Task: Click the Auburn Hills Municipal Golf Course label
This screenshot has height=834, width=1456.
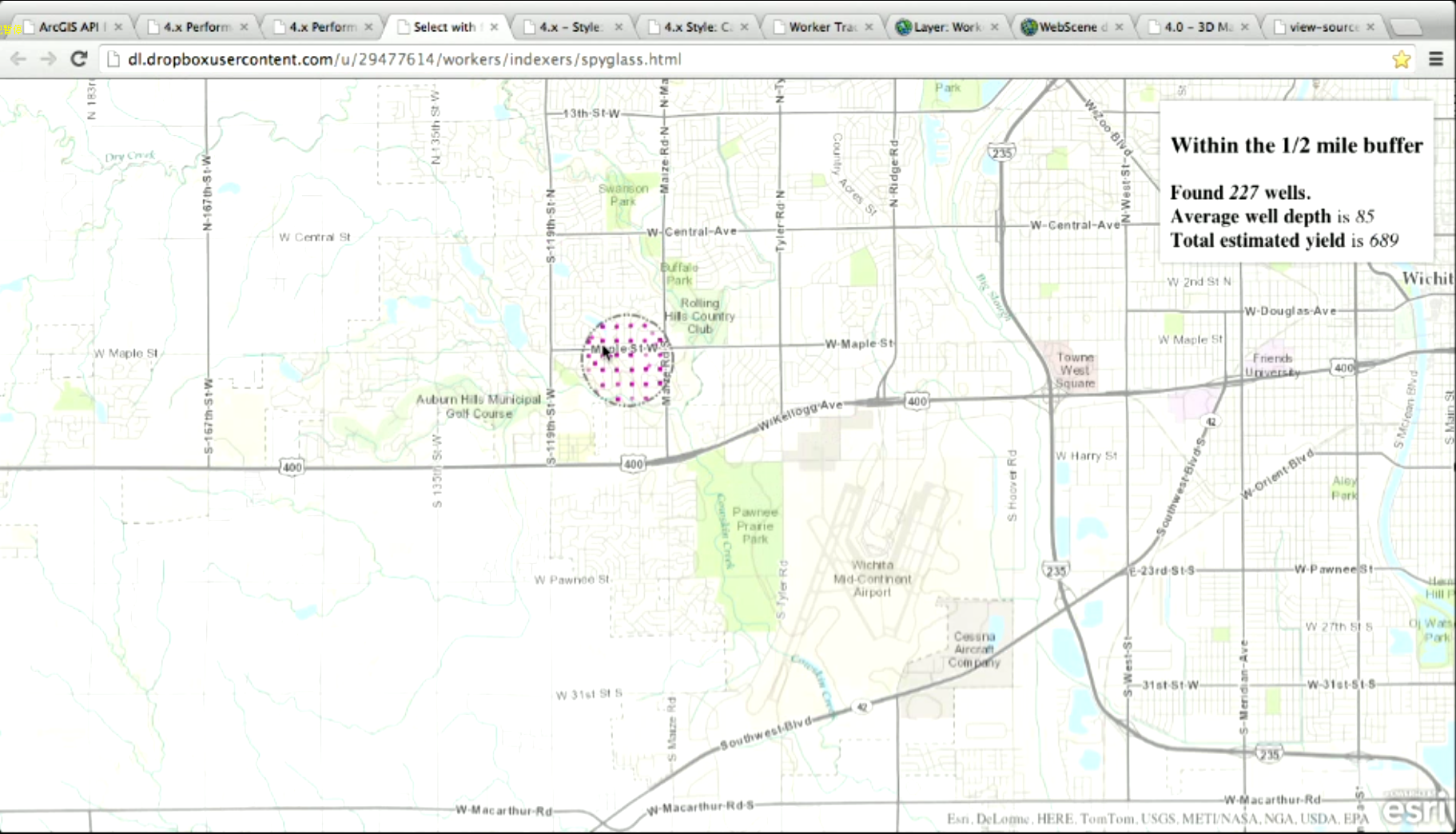Action: (x=479, y=406)
